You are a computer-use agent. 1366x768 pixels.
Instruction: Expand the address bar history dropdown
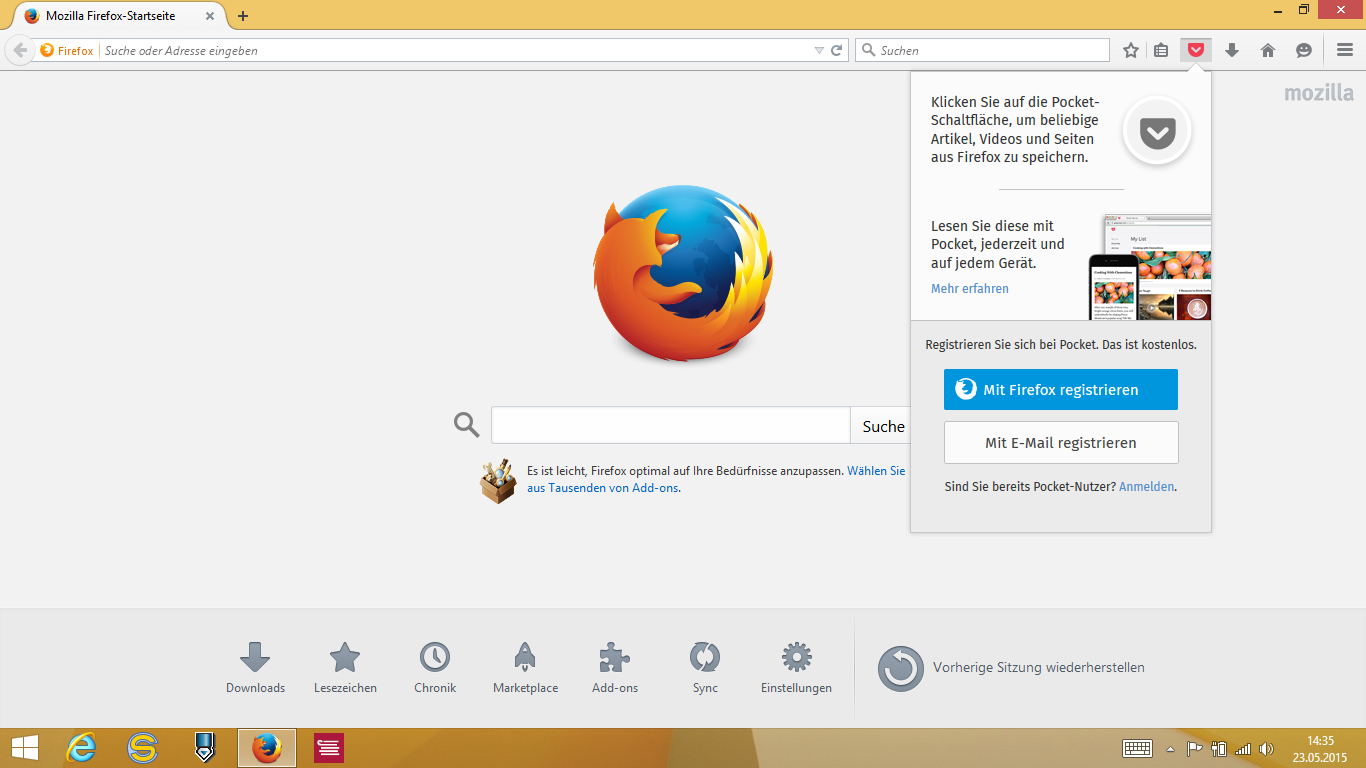[819, 50]
